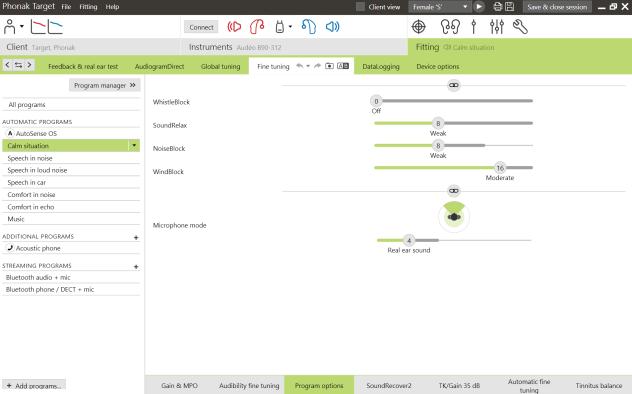
Task: Expand the Calm situation dropdown arrow
Action: (134, 145)
